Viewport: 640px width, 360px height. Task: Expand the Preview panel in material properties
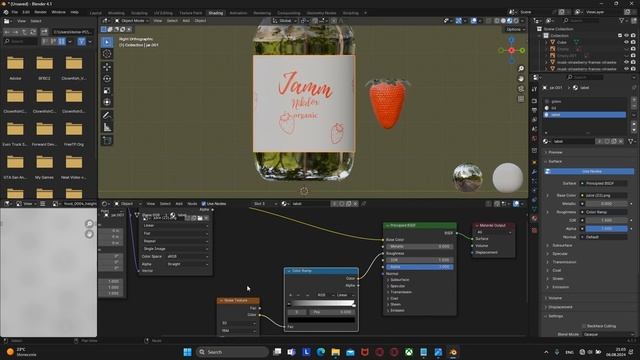coord(555,152)
